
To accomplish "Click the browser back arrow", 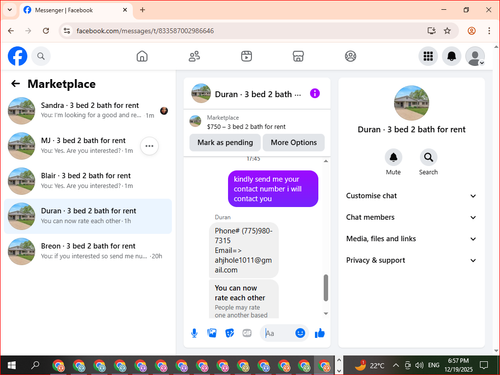I will [11, 31].
